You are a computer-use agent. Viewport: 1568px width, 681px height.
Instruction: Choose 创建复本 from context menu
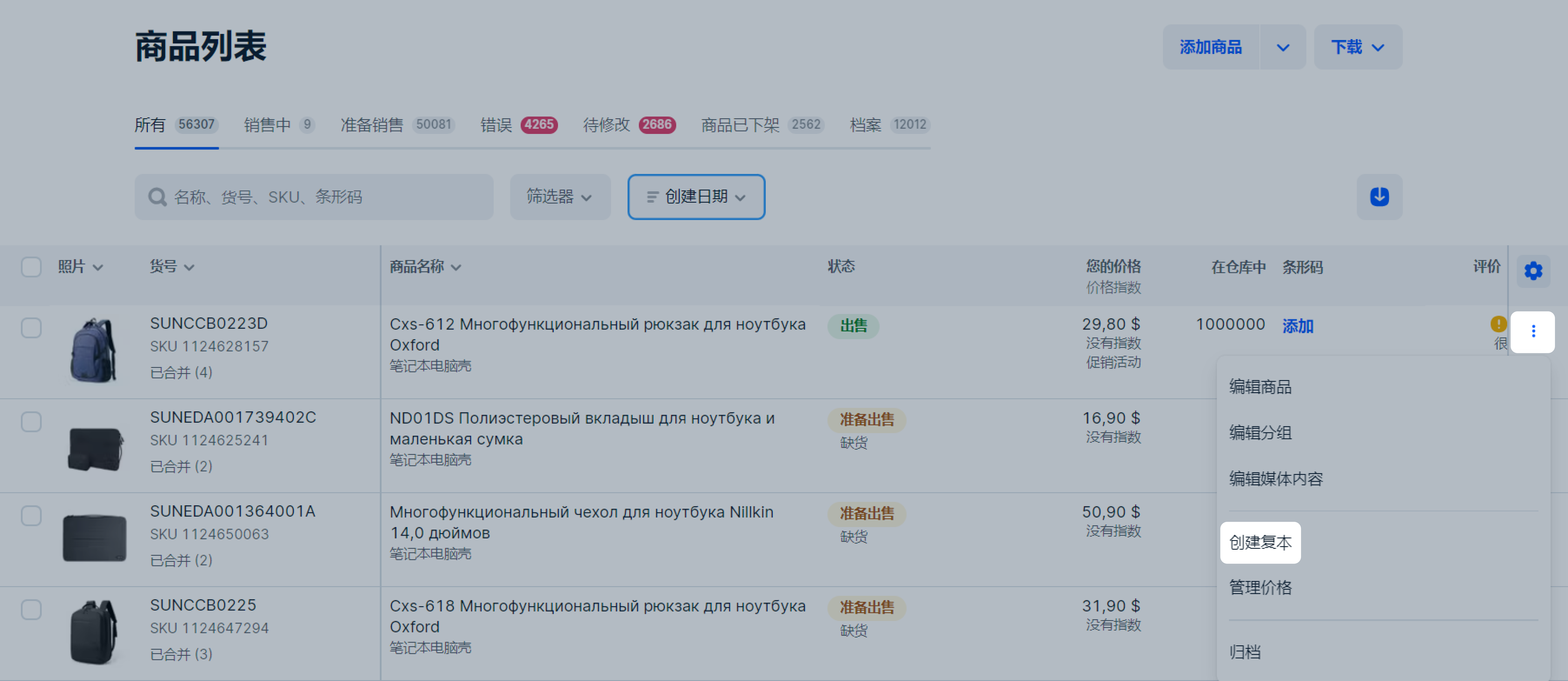(1260, 542)
